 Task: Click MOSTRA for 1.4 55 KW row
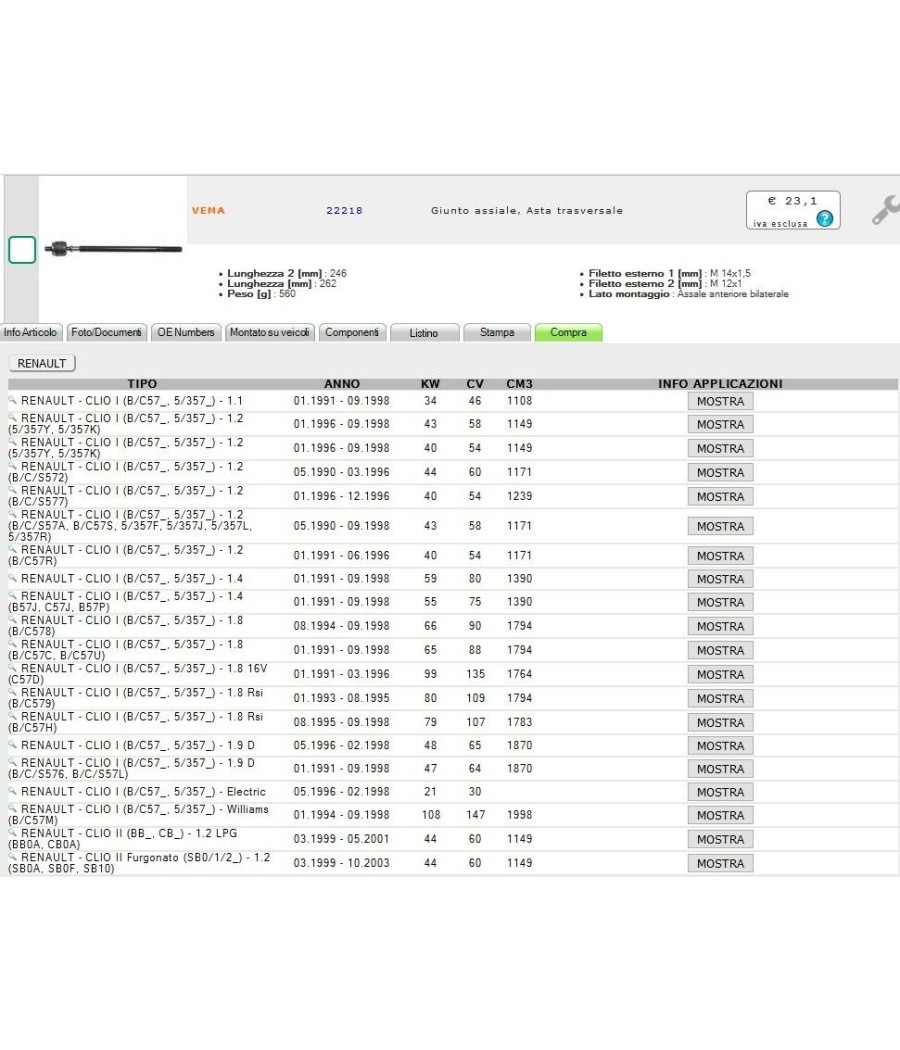(x=721, y=602)
